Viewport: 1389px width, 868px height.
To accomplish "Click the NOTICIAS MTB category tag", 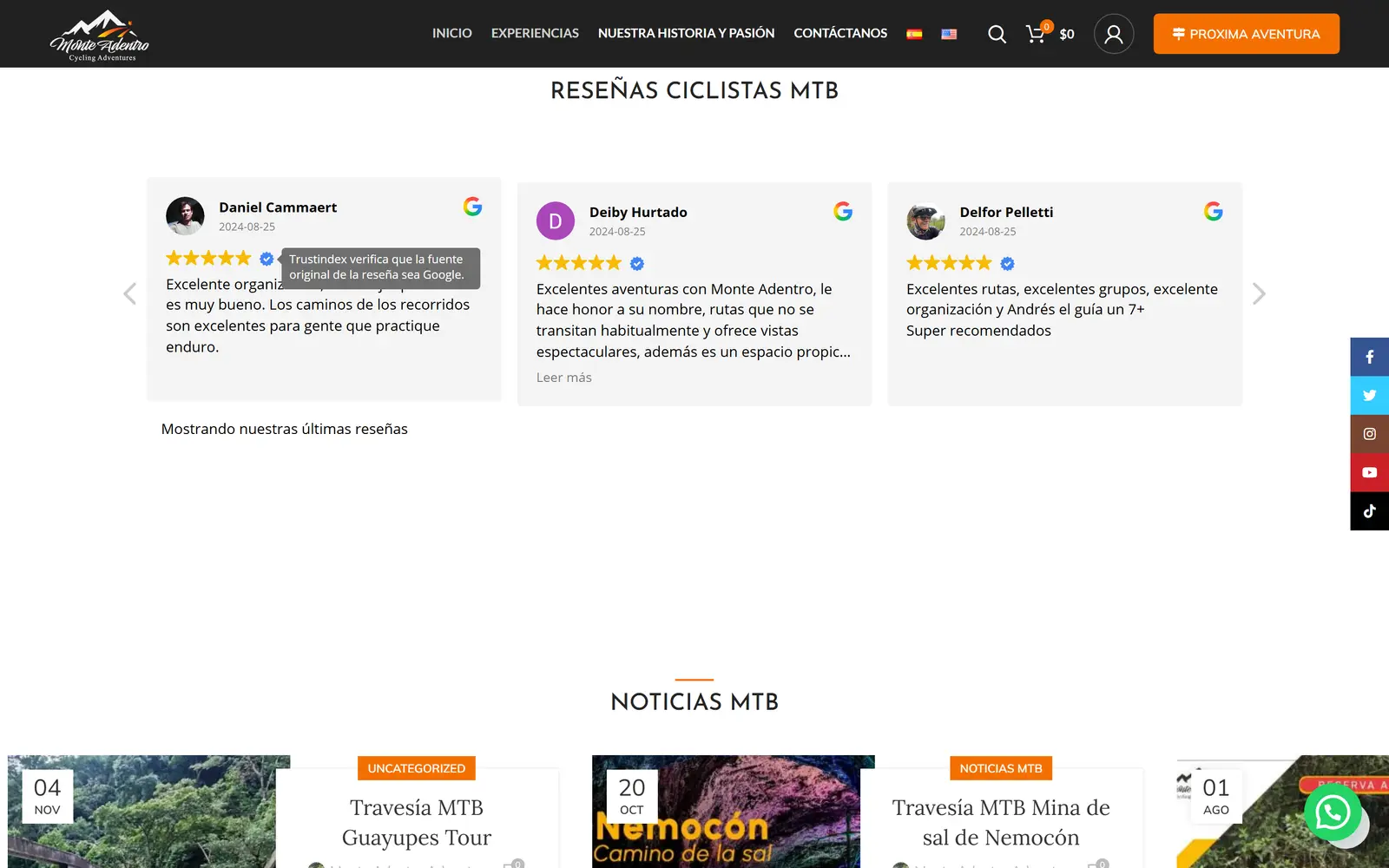I will (1001, 768).
